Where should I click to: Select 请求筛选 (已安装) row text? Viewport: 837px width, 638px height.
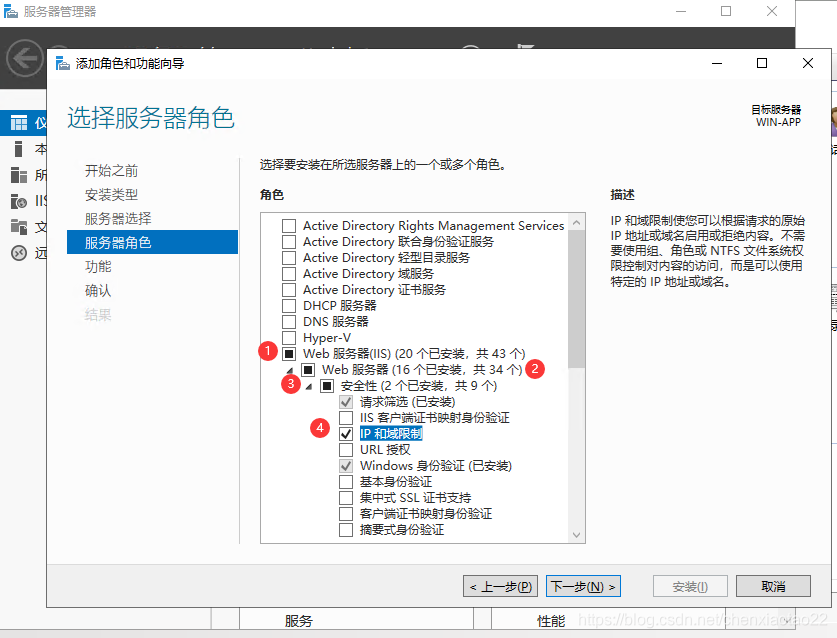tap(407, 401)
